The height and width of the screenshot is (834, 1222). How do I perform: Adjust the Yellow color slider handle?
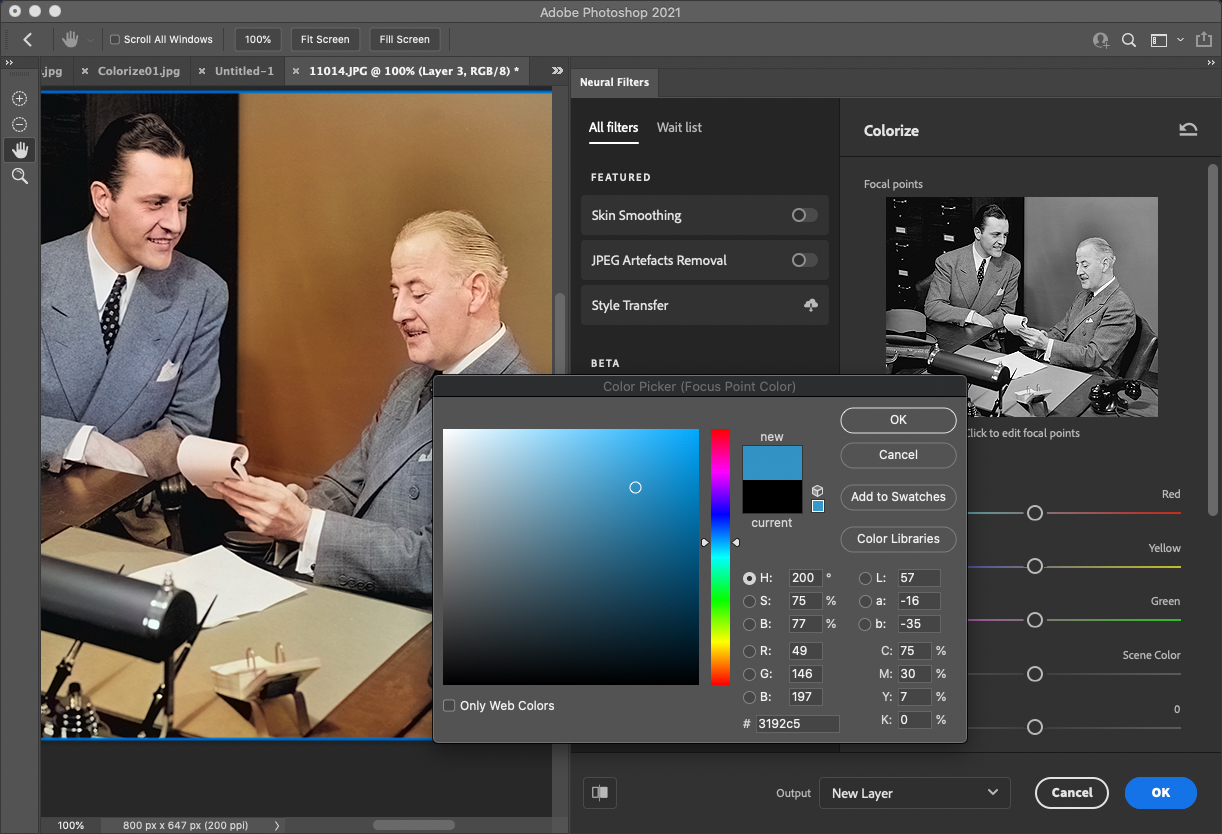pos(1035,566)
